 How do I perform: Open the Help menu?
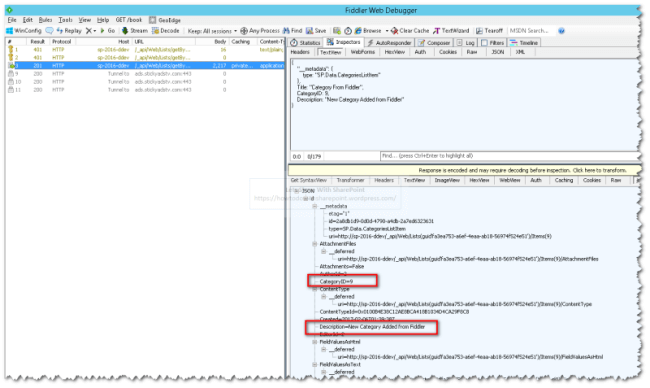[x=103, y=20]
